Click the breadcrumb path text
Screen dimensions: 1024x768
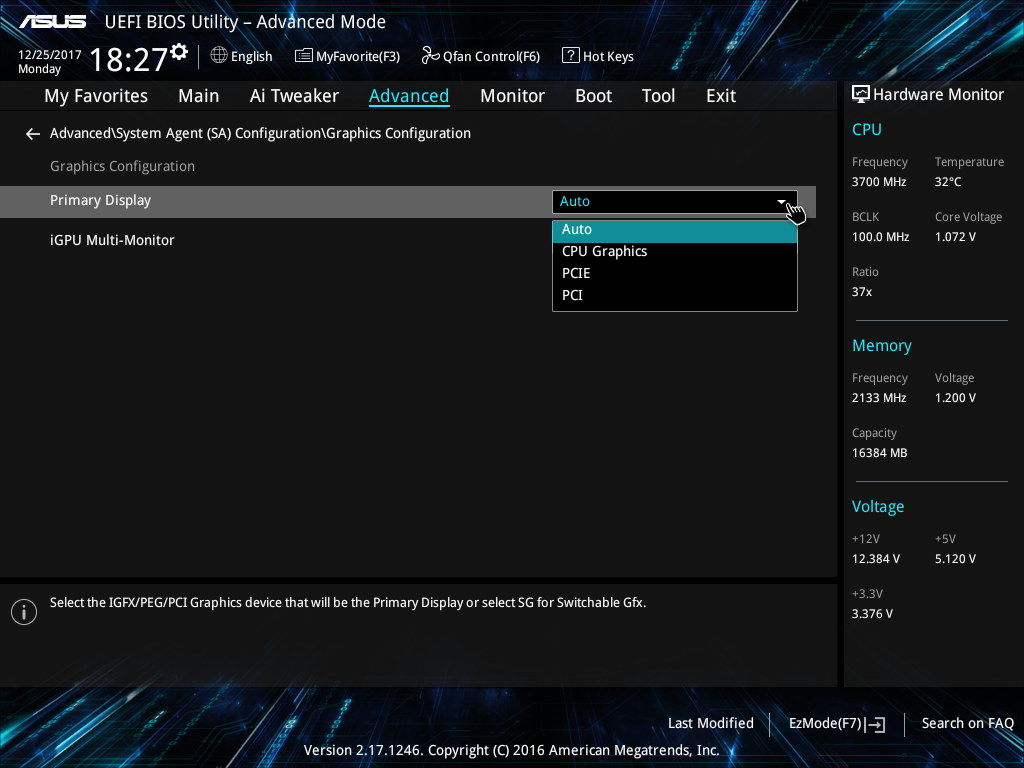260,133
